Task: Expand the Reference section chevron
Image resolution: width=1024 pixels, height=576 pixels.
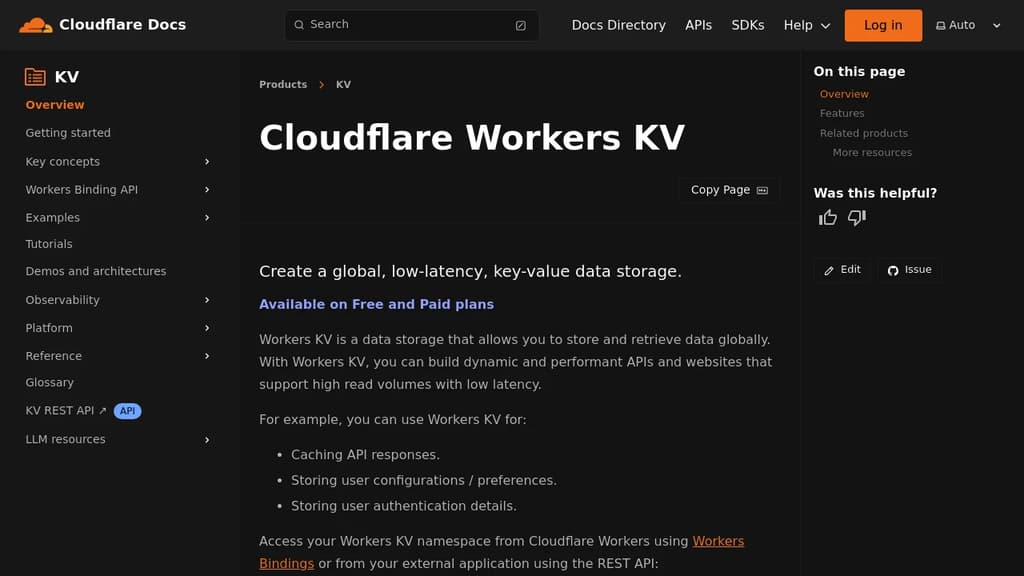Action: coord(207,356)
